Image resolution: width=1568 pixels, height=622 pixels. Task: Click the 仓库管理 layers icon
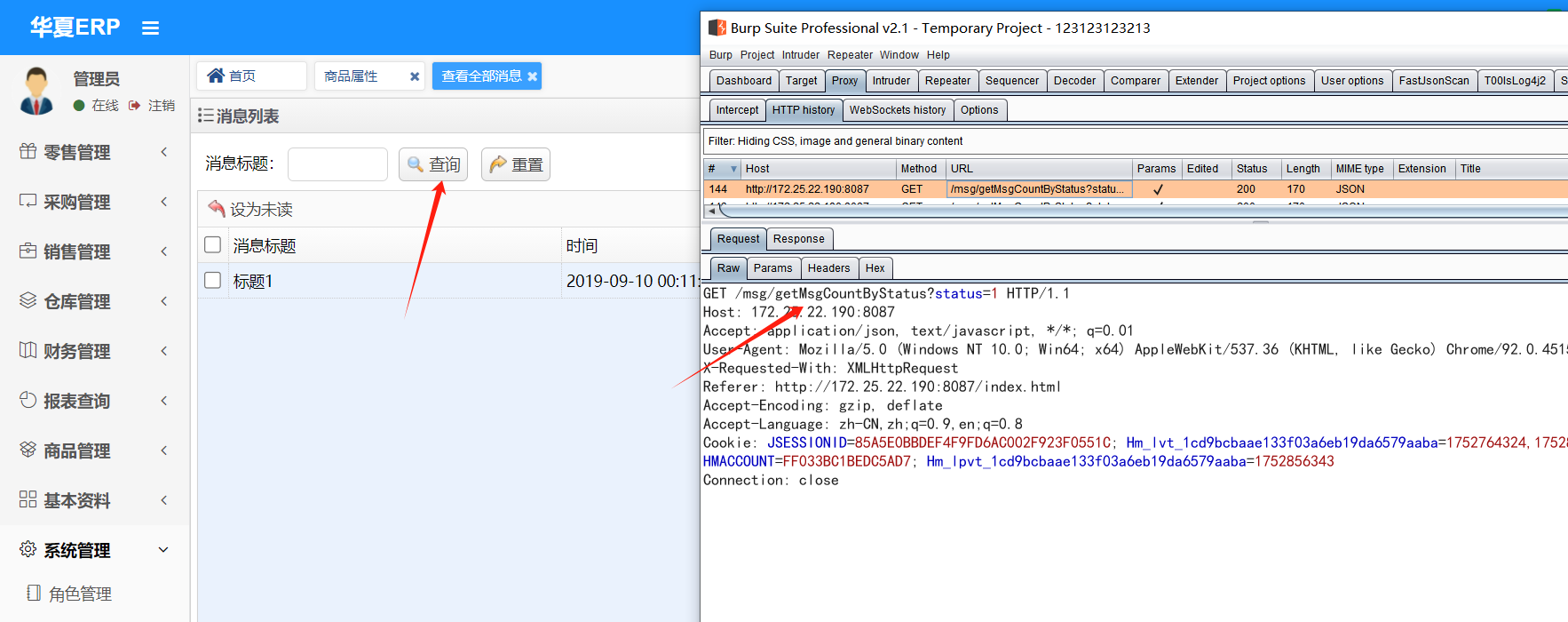28,301
